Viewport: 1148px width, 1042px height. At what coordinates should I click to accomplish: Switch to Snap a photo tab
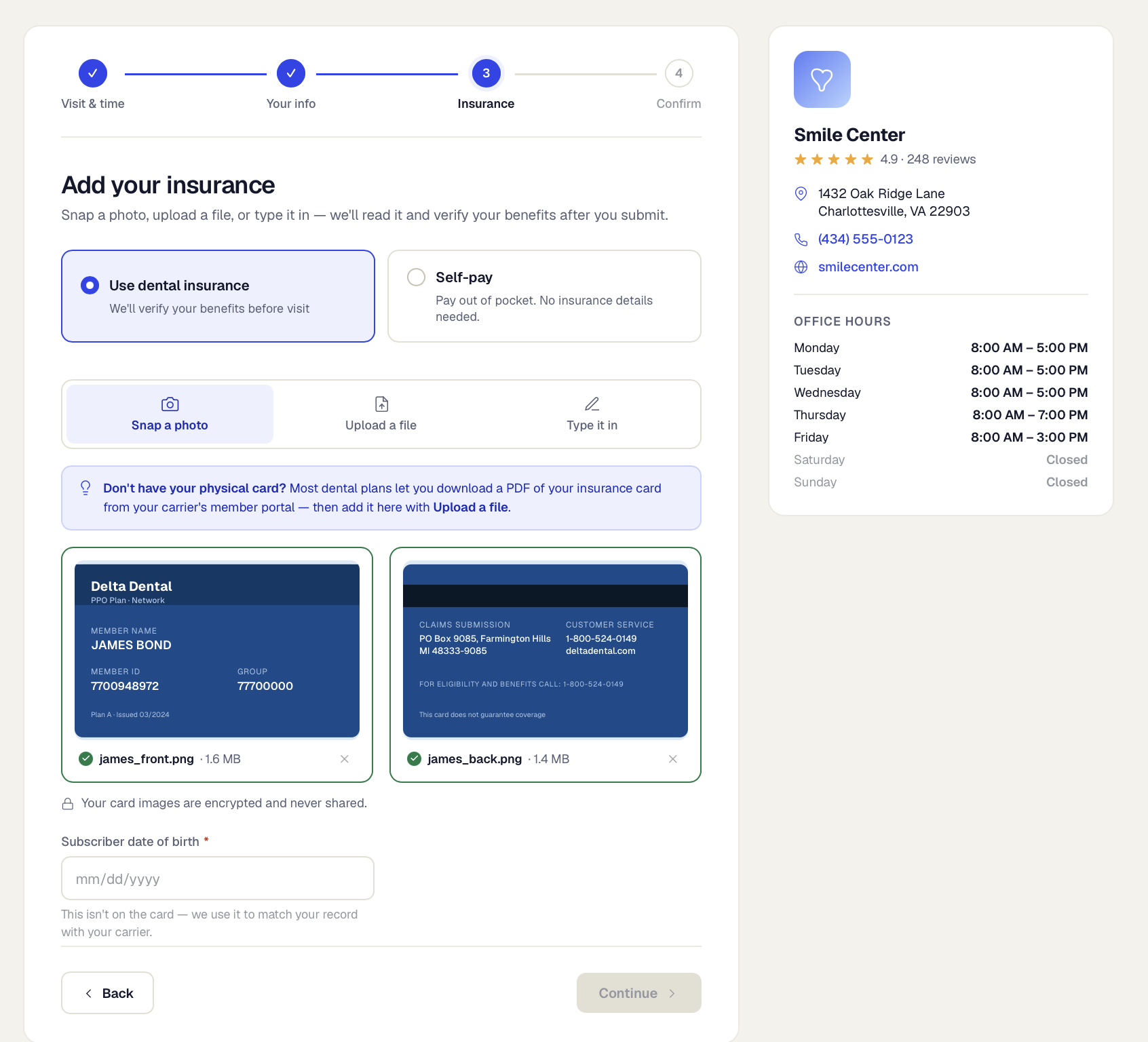point(170,414)
